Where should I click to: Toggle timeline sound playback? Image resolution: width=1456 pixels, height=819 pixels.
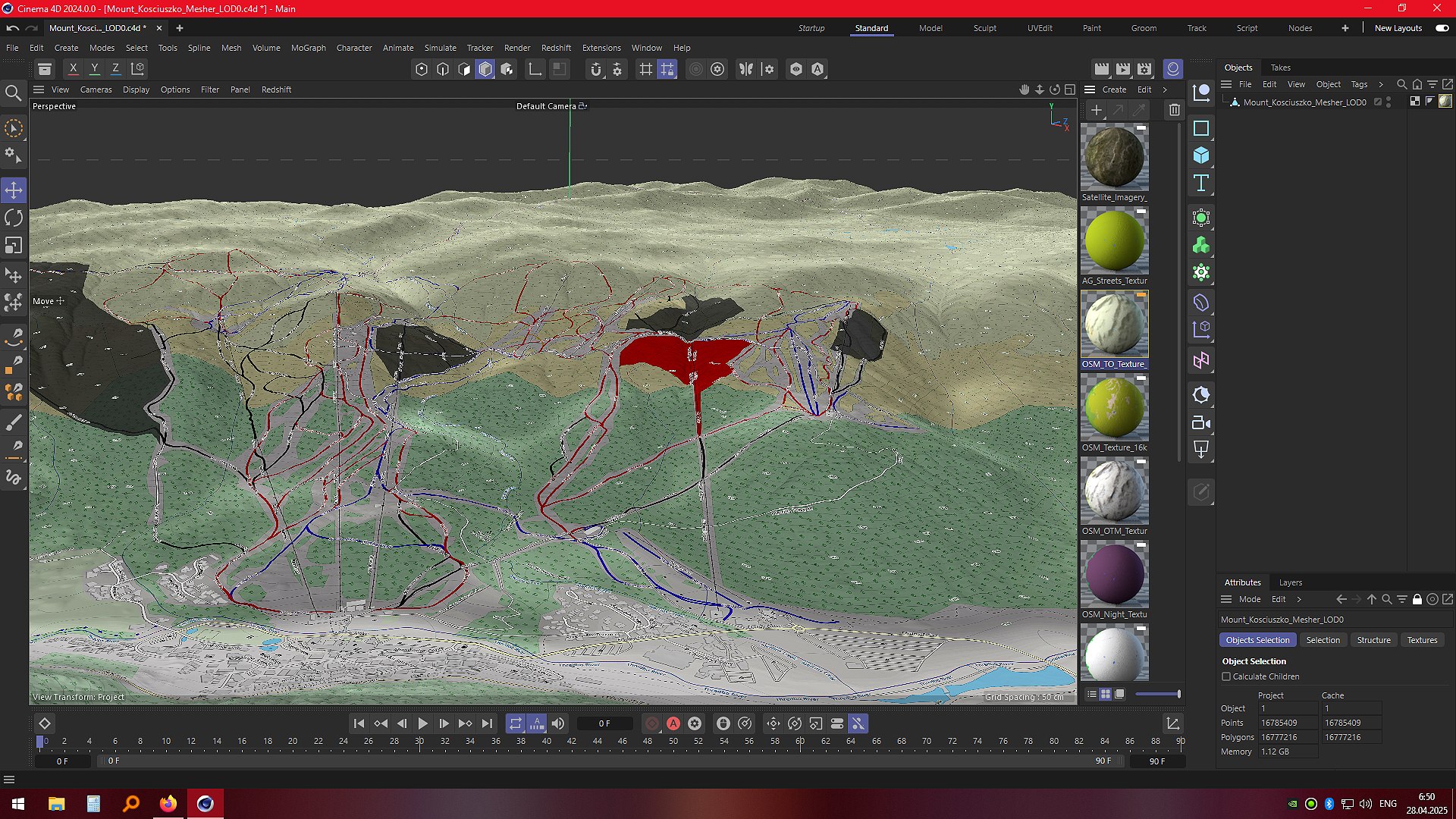coord(558,723)
